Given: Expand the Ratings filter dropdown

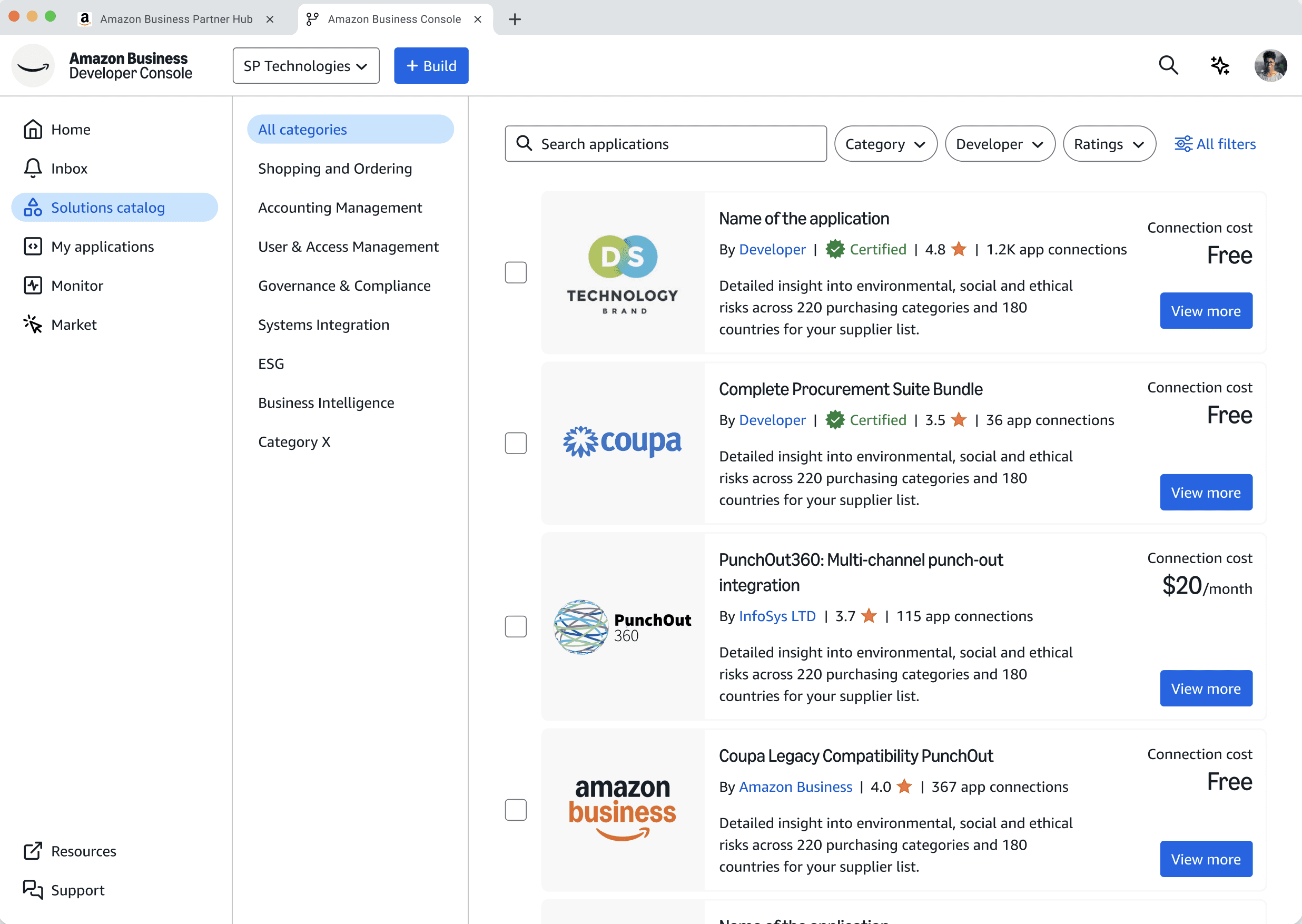Looking at the screenshot, I should pyautogui.click(x=1108, y=144).
